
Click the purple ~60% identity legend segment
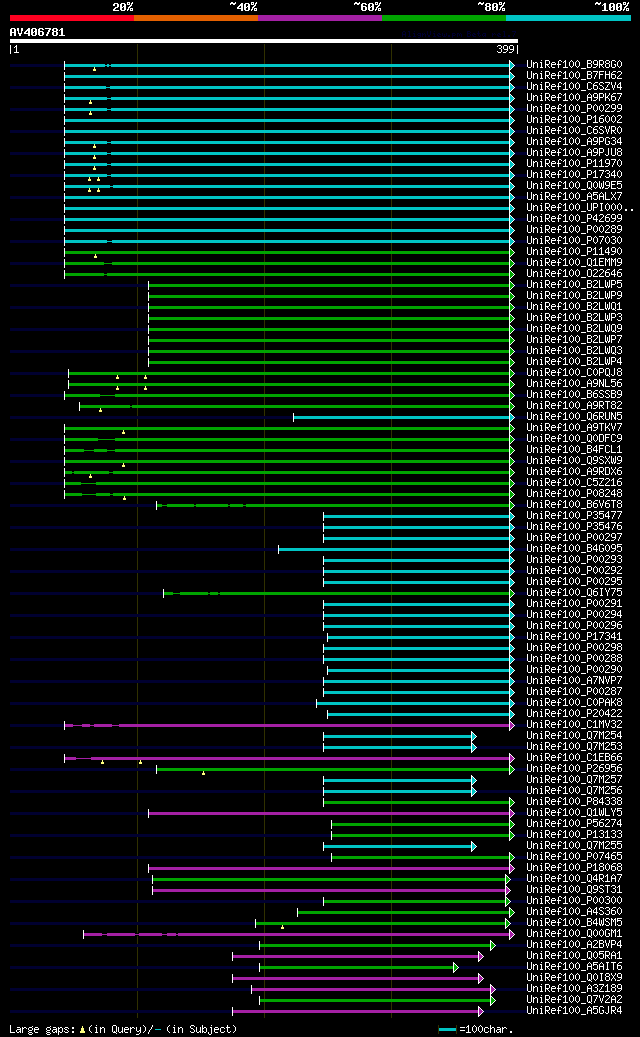(x=320, y=18)
